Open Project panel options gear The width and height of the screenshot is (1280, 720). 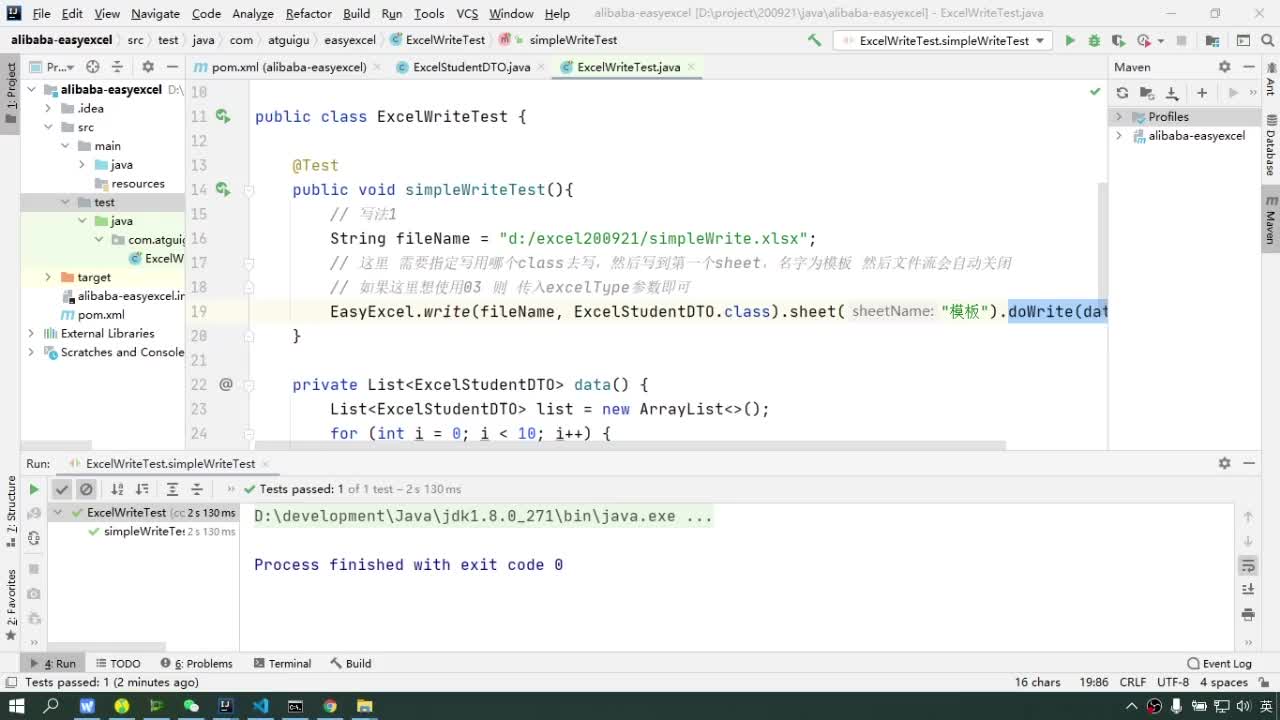click(148, 67)
